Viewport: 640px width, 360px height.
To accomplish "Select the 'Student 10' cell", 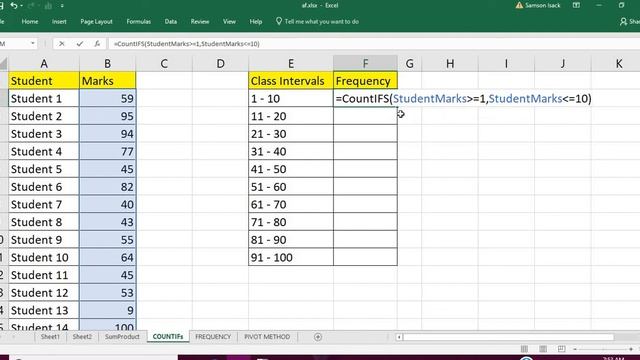I will pos(44,258).
